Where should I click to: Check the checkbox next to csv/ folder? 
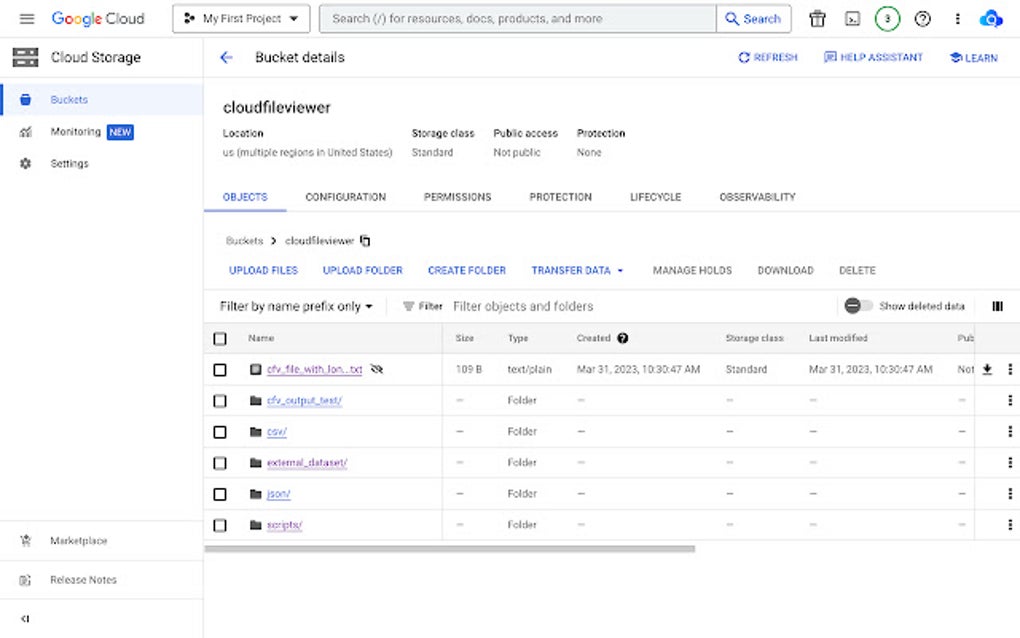(220, 431)
